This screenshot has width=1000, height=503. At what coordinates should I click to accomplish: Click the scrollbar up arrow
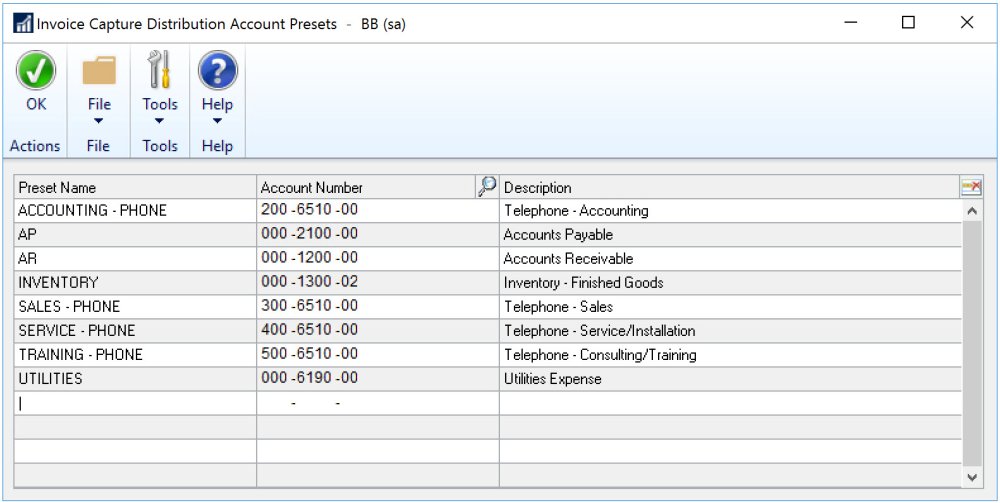tap(972, 210)
